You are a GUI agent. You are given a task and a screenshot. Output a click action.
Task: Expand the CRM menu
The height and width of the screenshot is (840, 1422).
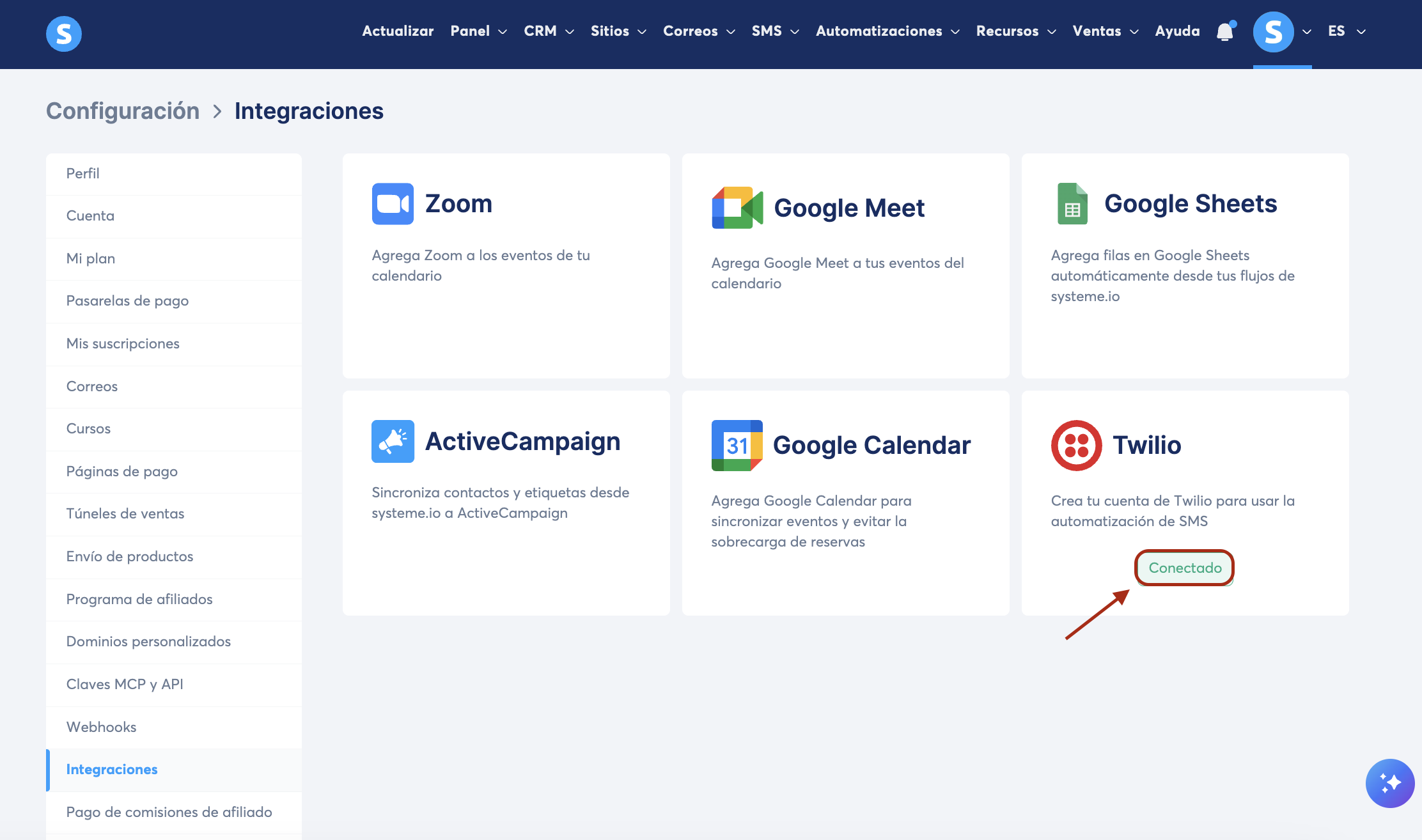tap(549, 31)
